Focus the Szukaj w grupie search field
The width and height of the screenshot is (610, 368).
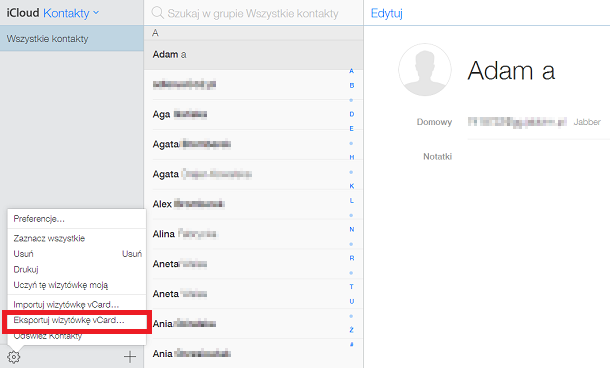(x=253, y=13)
